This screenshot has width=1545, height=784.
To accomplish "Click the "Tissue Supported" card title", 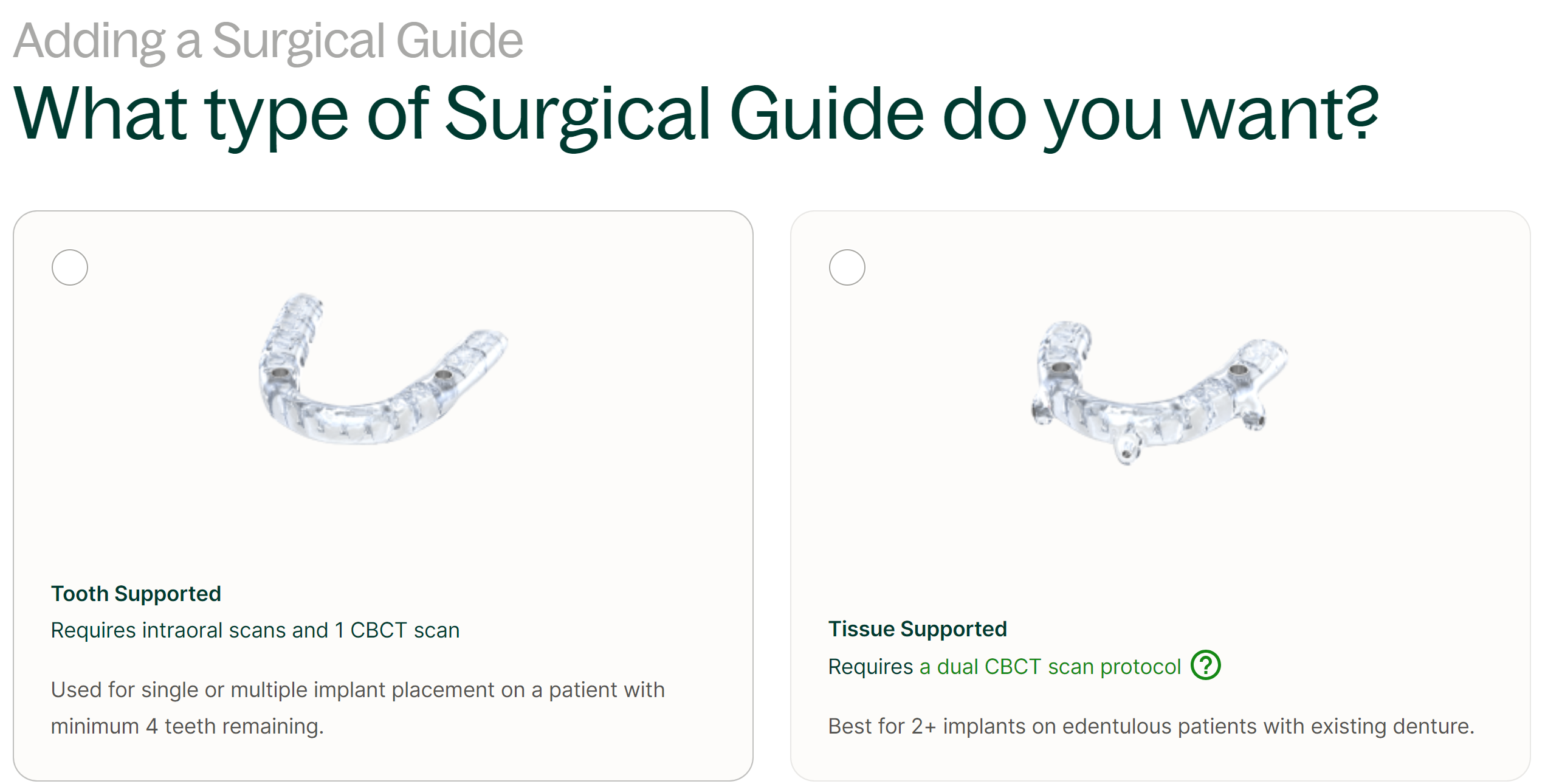I will point(917,629).
